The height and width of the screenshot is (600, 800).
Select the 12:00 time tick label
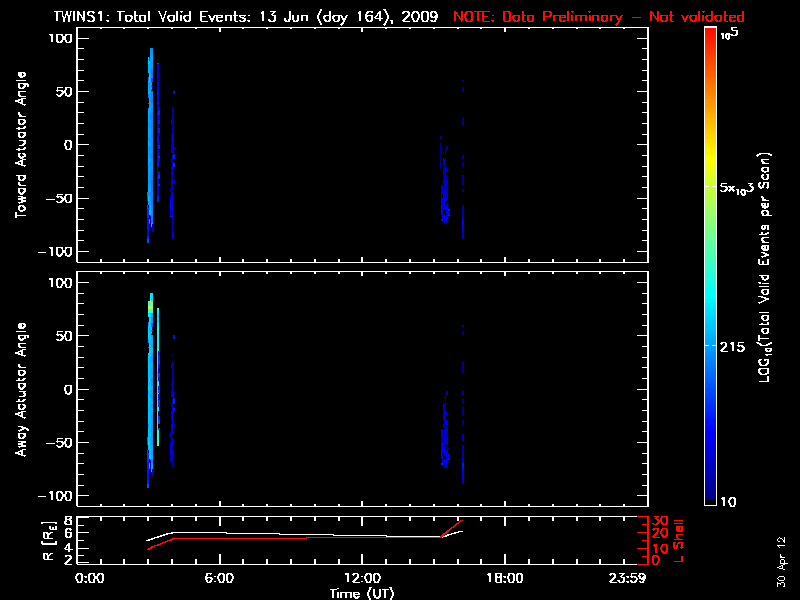tap(360, 578)
